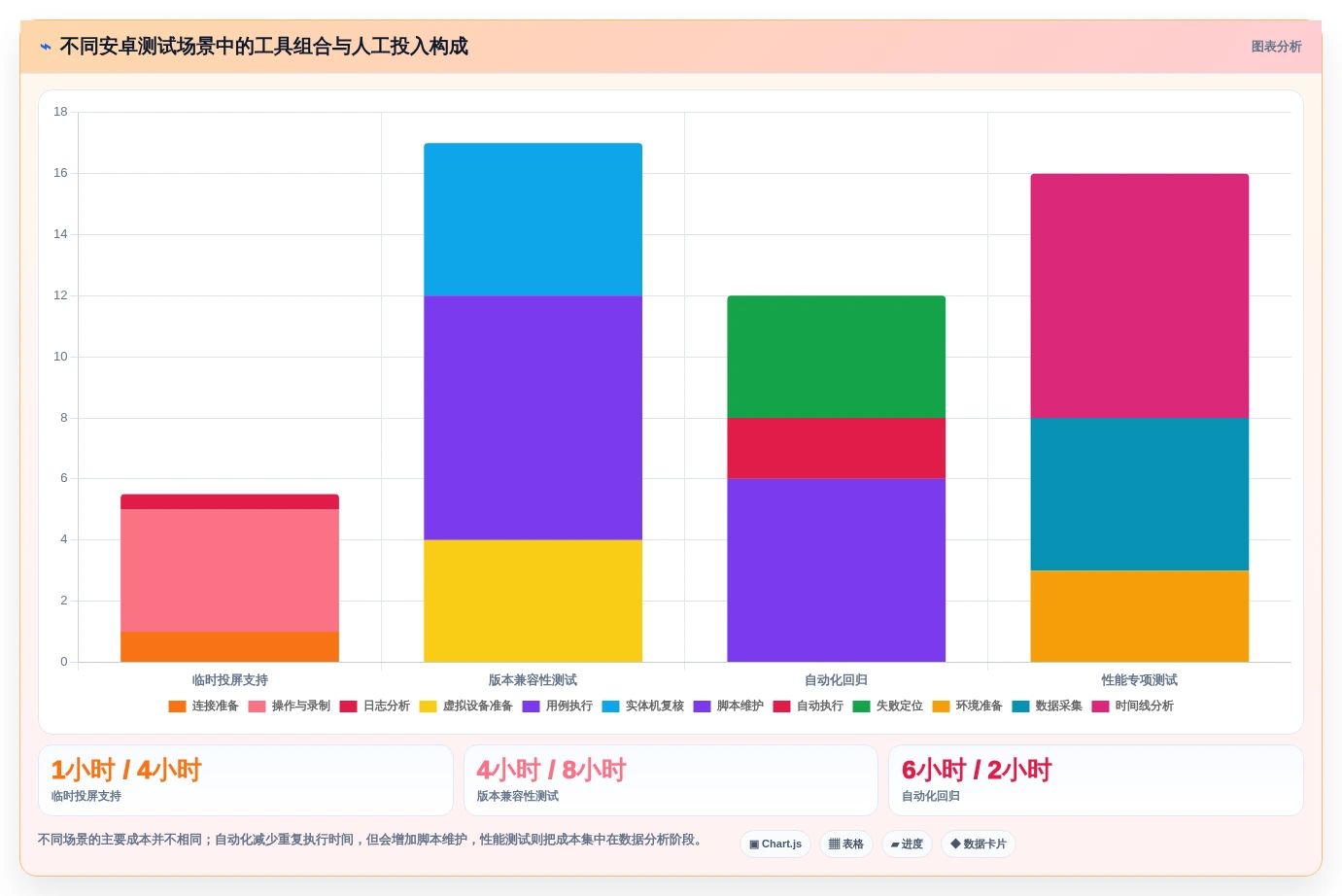Click the teal 数据采集 bar segment
This screenshot has height=896, width=1342.
1139,494
